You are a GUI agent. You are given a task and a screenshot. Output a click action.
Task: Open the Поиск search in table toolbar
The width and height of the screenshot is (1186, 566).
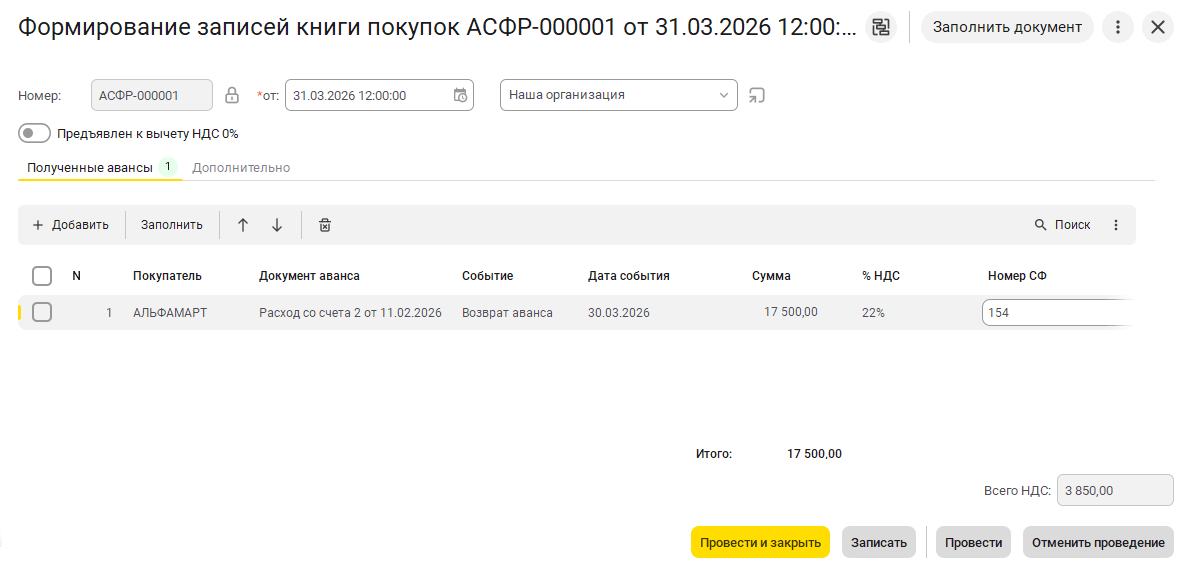tap(1062, 225)
